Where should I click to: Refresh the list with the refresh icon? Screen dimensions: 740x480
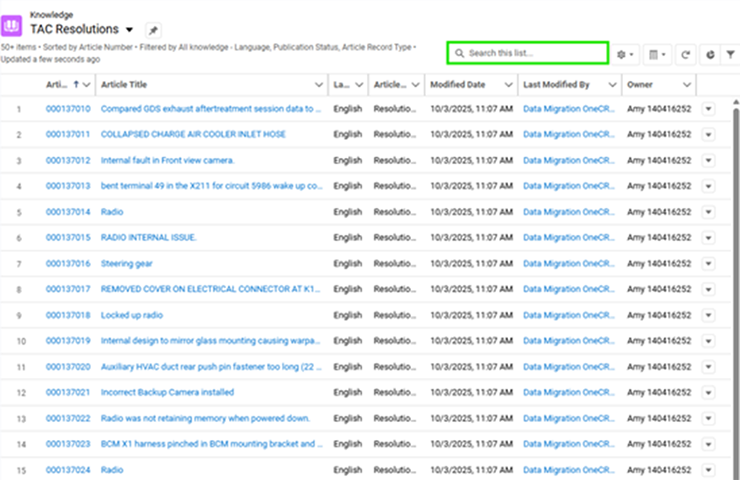[685, 54]
